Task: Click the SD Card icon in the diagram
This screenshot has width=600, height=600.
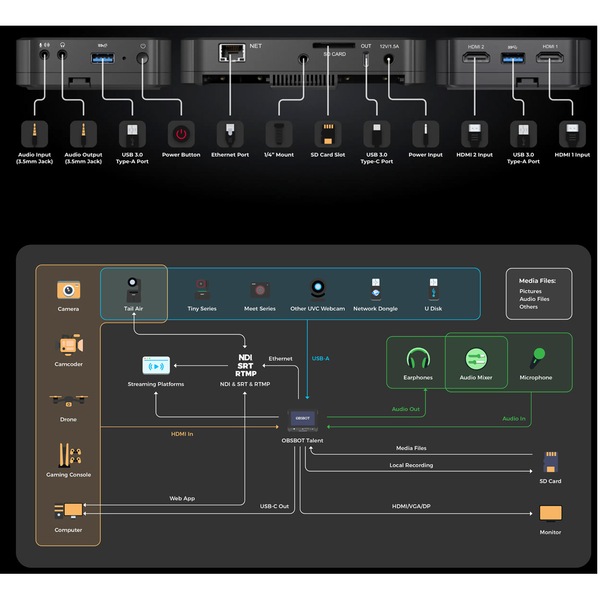Action: coord(551,462)
